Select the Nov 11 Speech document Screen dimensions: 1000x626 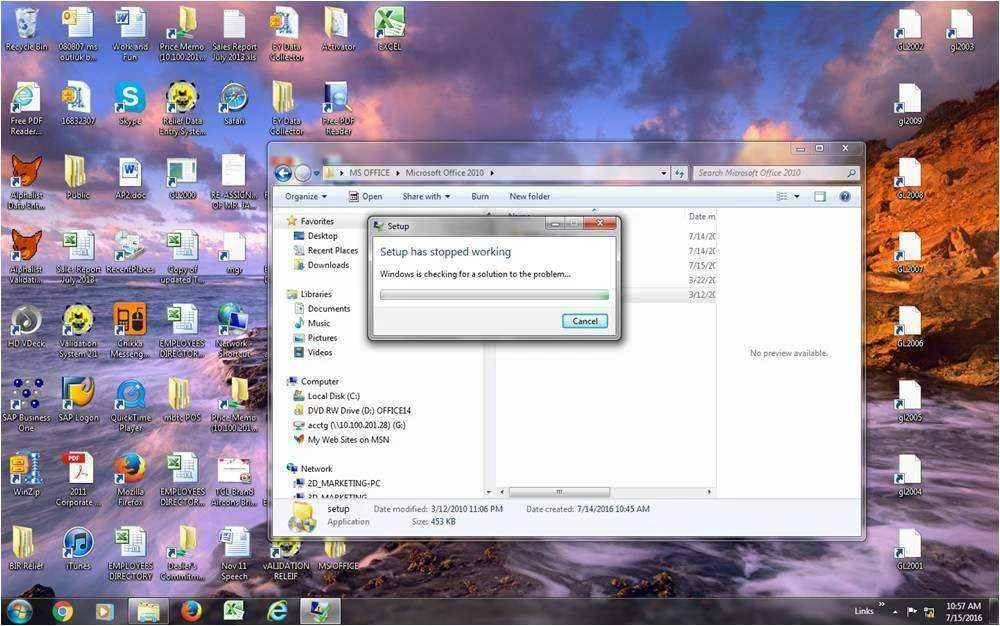coord(234,553)
